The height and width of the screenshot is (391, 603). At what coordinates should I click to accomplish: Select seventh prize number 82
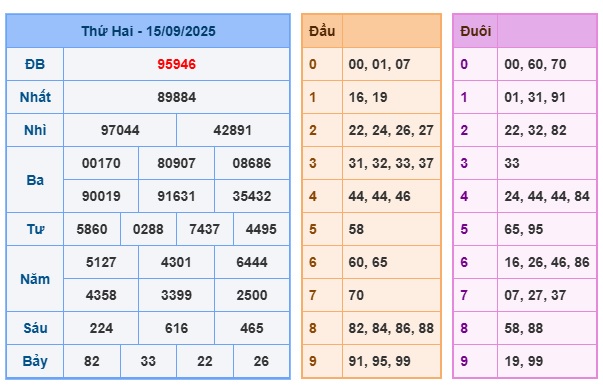click(92, 362)
